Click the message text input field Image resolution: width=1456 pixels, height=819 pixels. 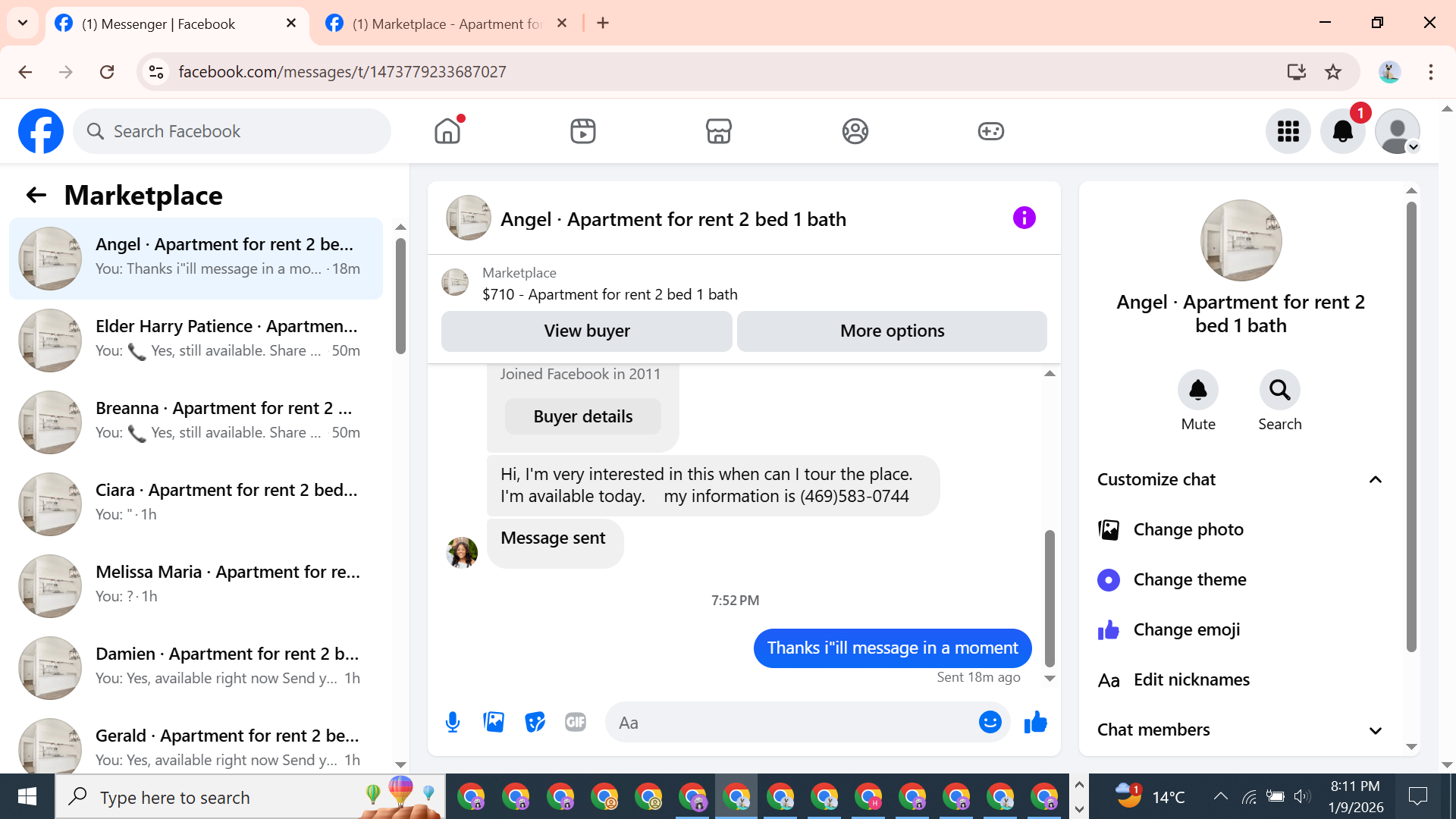789,723
